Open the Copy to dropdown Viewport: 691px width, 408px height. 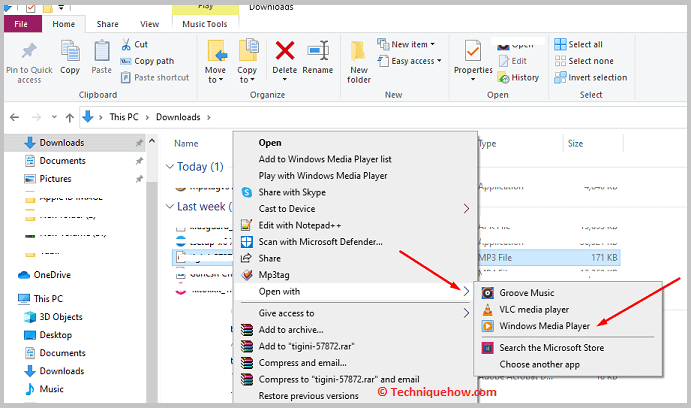247,75
